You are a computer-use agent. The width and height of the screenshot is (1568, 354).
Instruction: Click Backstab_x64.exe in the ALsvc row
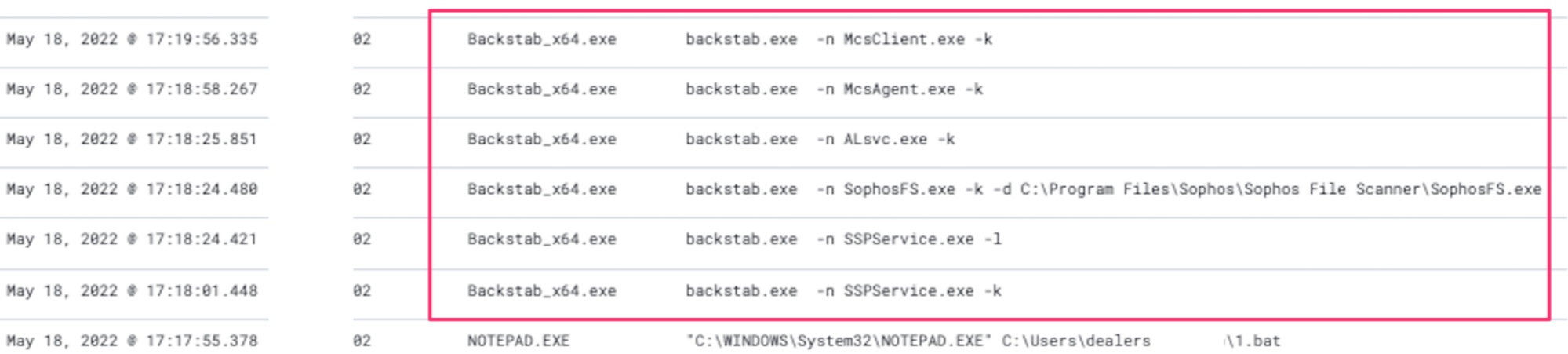click(542, 139)
